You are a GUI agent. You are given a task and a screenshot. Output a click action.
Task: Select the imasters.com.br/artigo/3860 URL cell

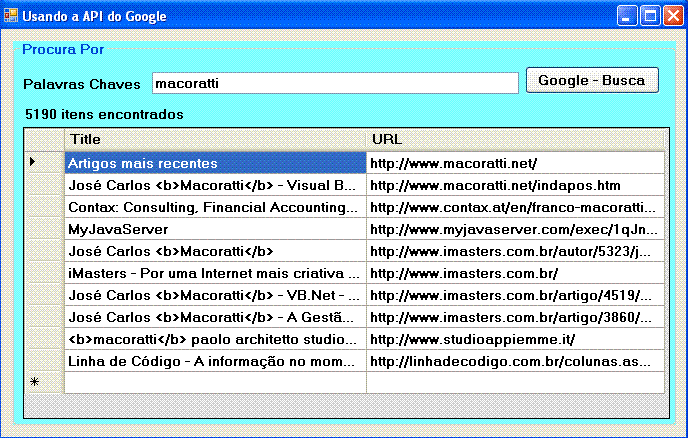(515, 317)
